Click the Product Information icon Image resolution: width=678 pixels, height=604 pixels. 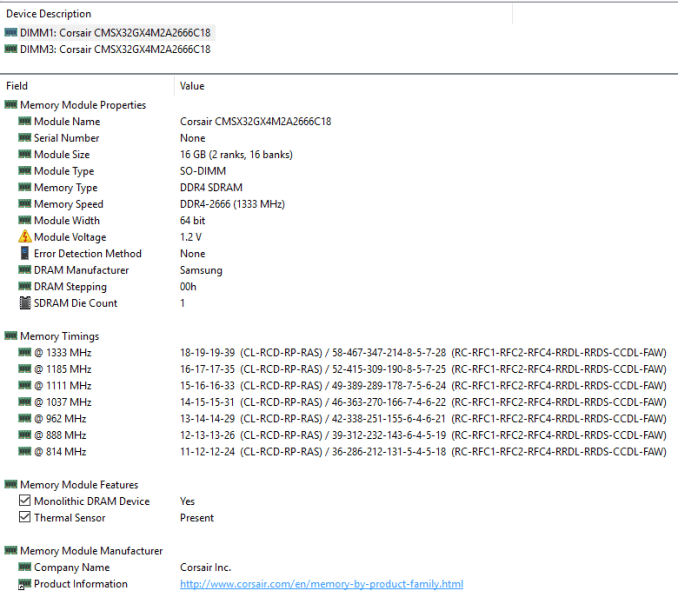click(25, 584)
